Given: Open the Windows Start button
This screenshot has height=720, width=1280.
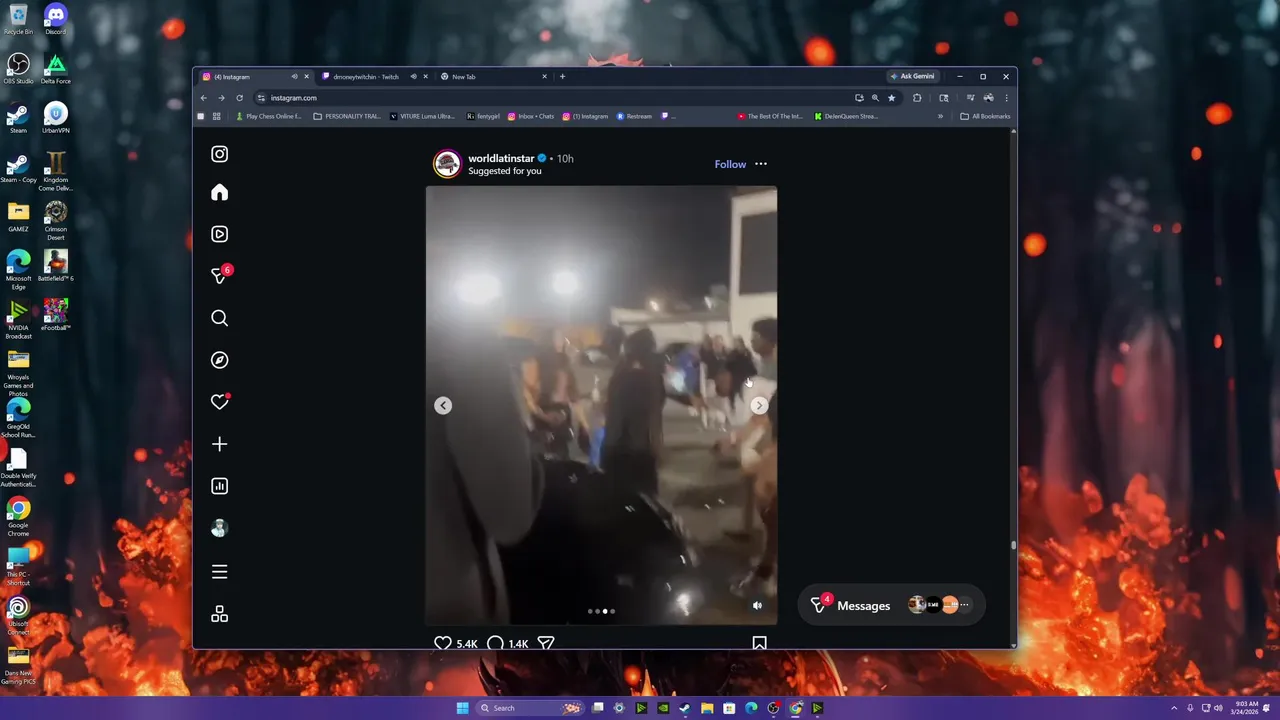Looking at the screenshot, I should 462,708.
